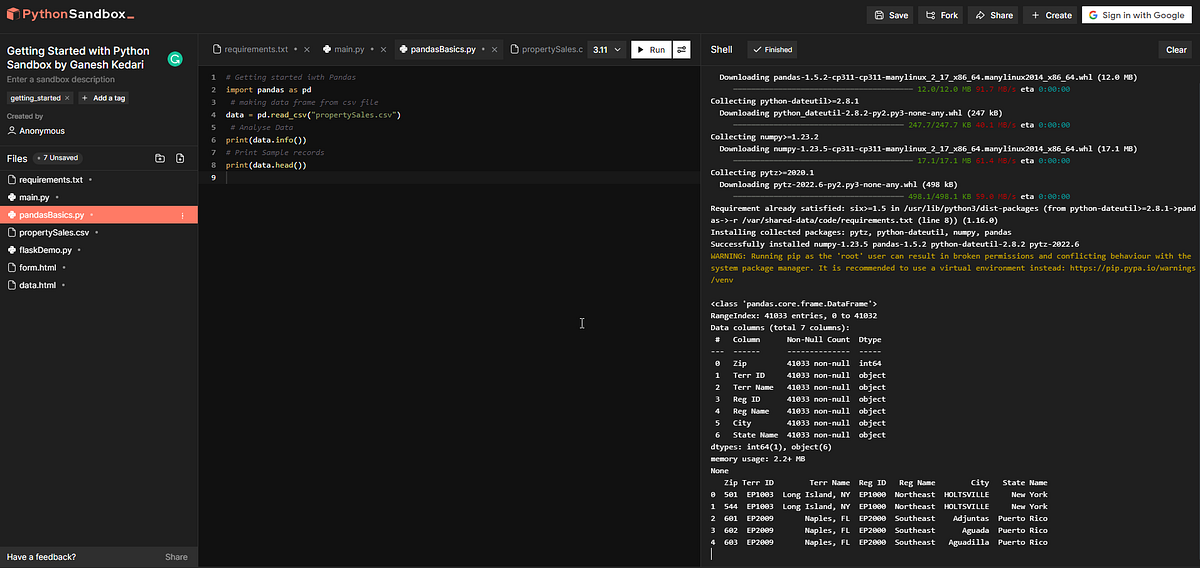This screenshot has width=1200, height=568.
Task: Open run settings icon next to Run
Action: click(682, 49)
